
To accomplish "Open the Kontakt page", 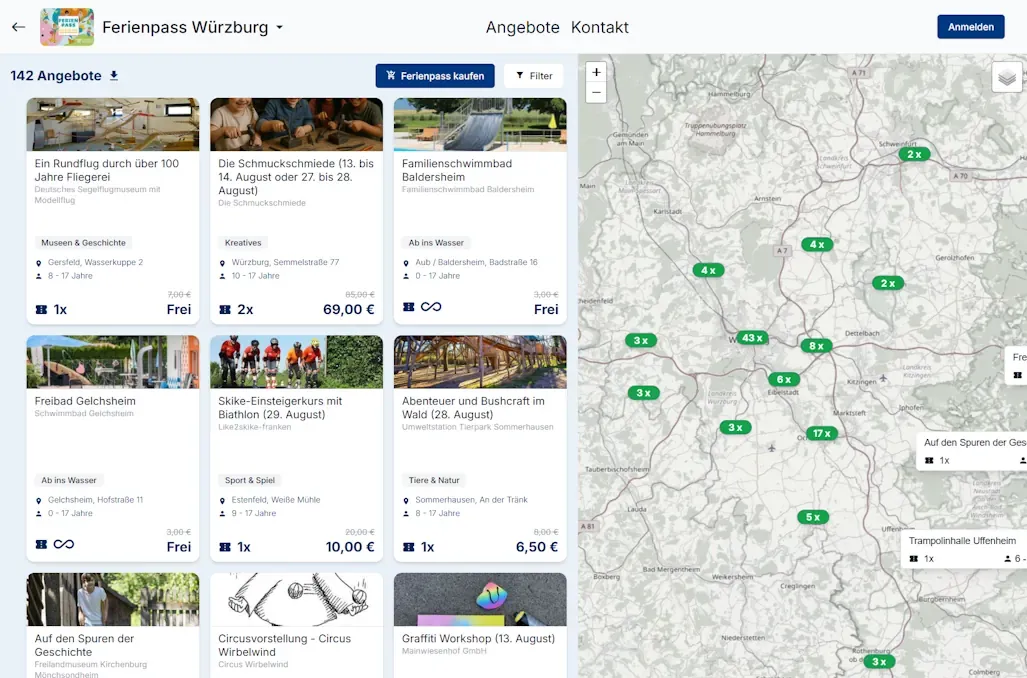I will coord(600,27).
